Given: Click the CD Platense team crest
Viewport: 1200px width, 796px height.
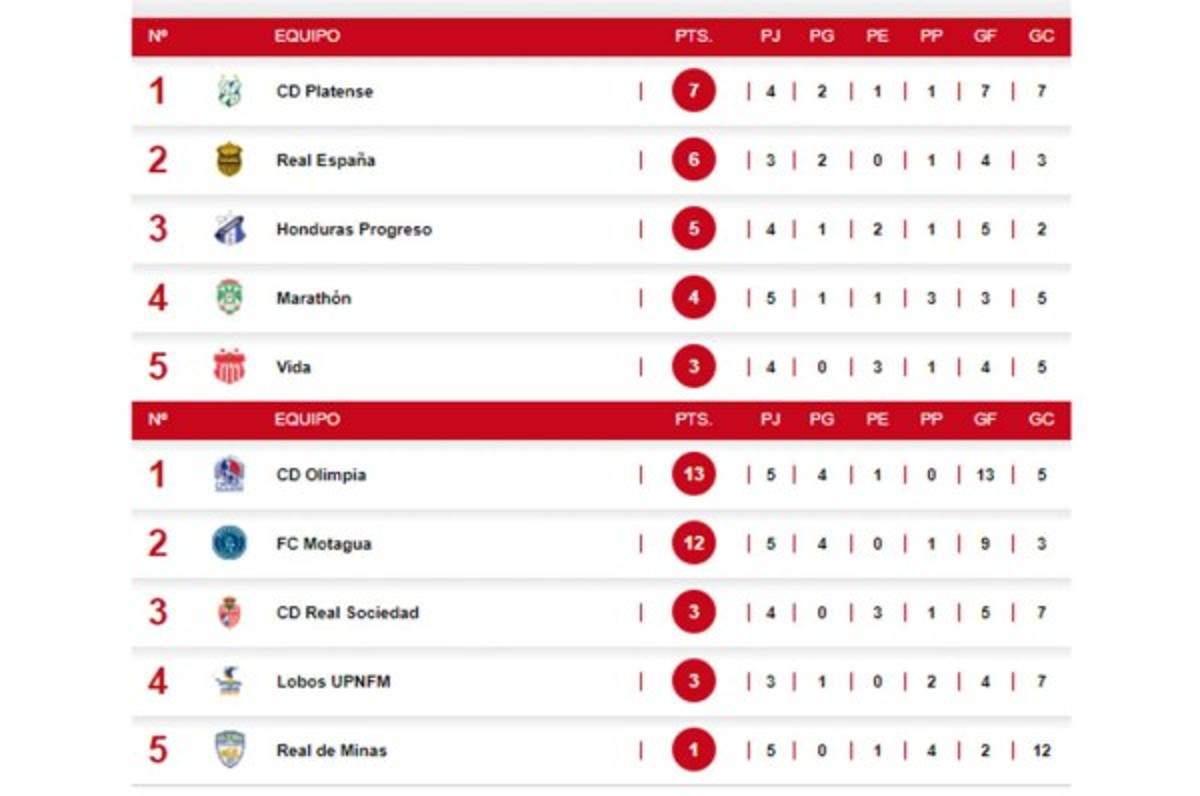Looking at the screenshot, I should [229, 91].
